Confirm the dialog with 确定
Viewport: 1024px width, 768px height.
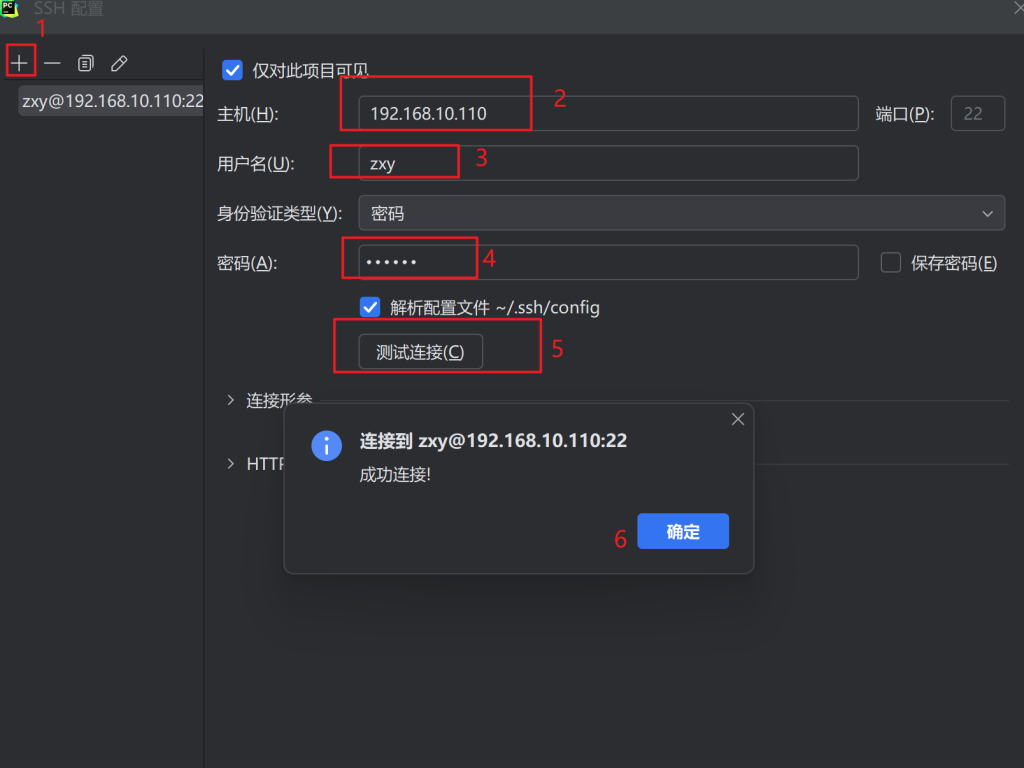pos(683,532)
